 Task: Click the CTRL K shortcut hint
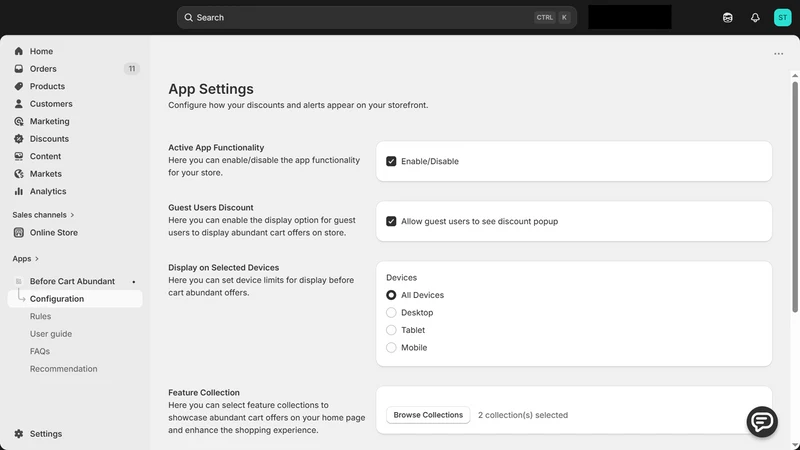coord(553,17)
